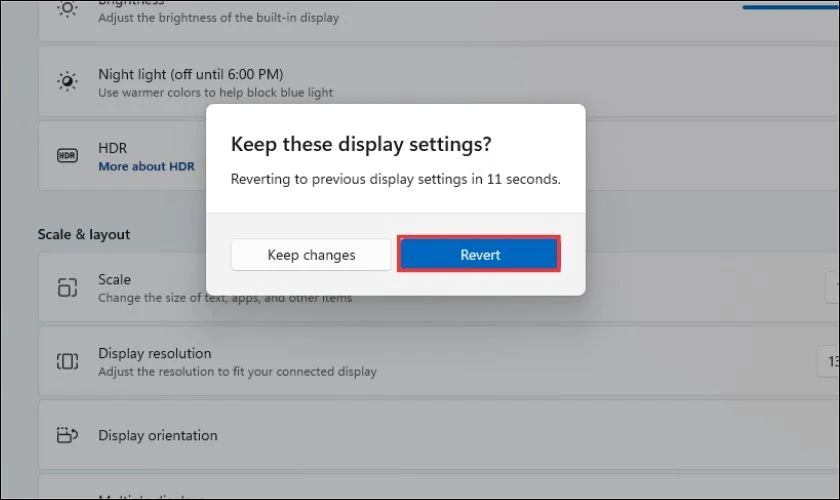Viewport: 840px width, 500px height.
Task: Click the HDR badge icon
Action: [x=67, y=156]
